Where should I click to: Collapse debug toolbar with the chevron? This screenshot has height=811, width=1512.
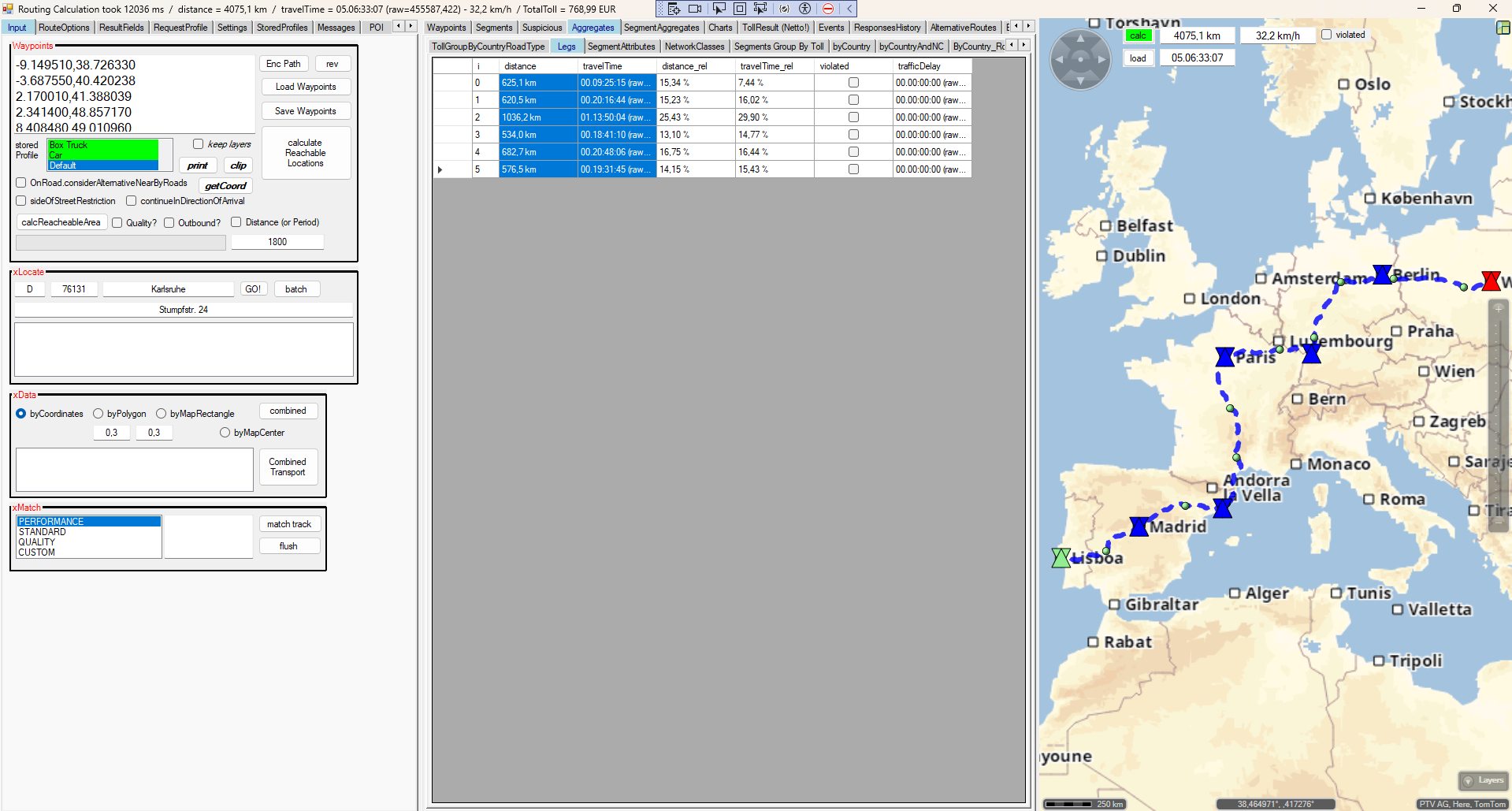point(849,9)
